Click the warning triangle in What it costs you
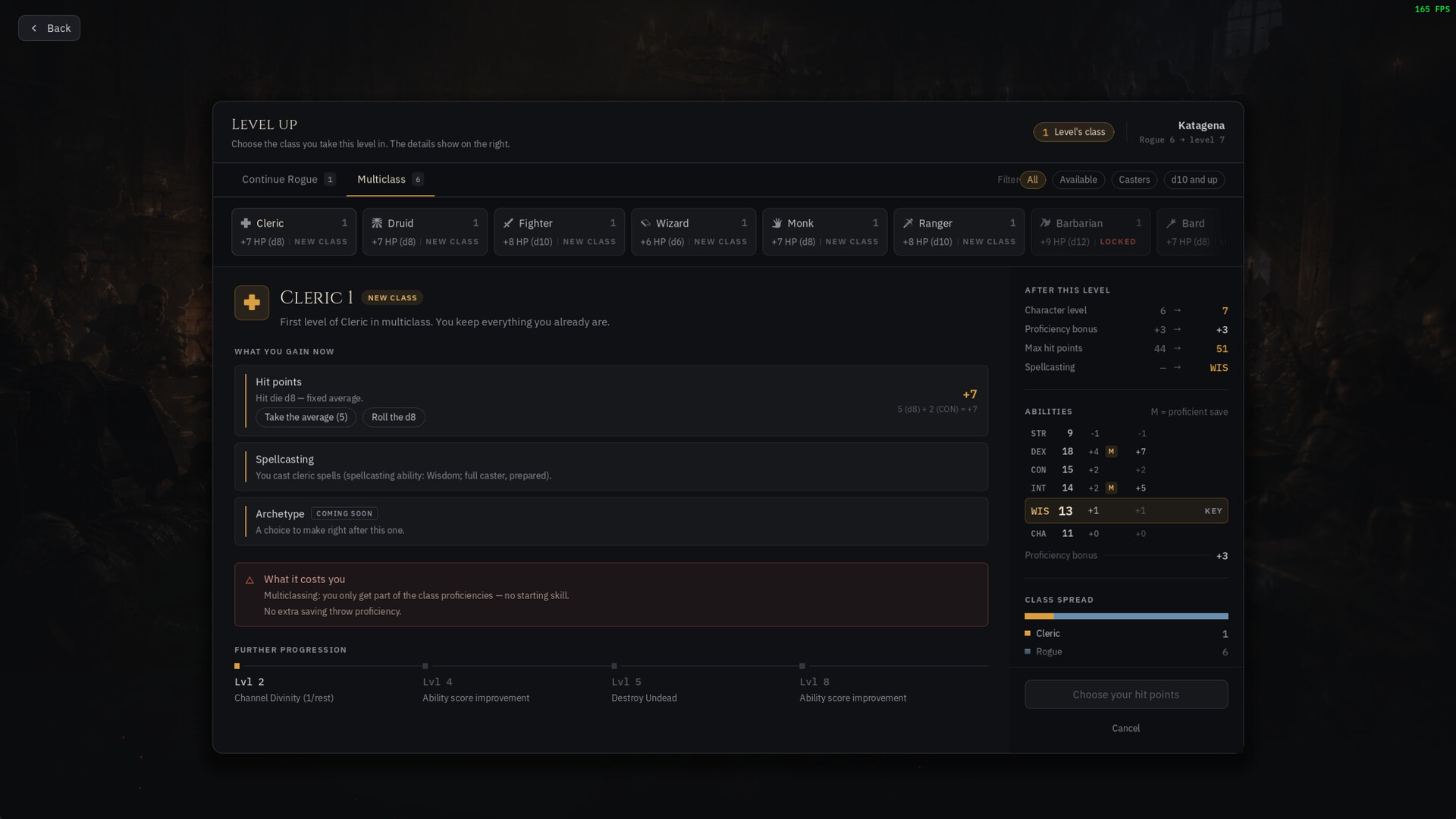The height and width of the screenshot is (819, 1456). 249,580
